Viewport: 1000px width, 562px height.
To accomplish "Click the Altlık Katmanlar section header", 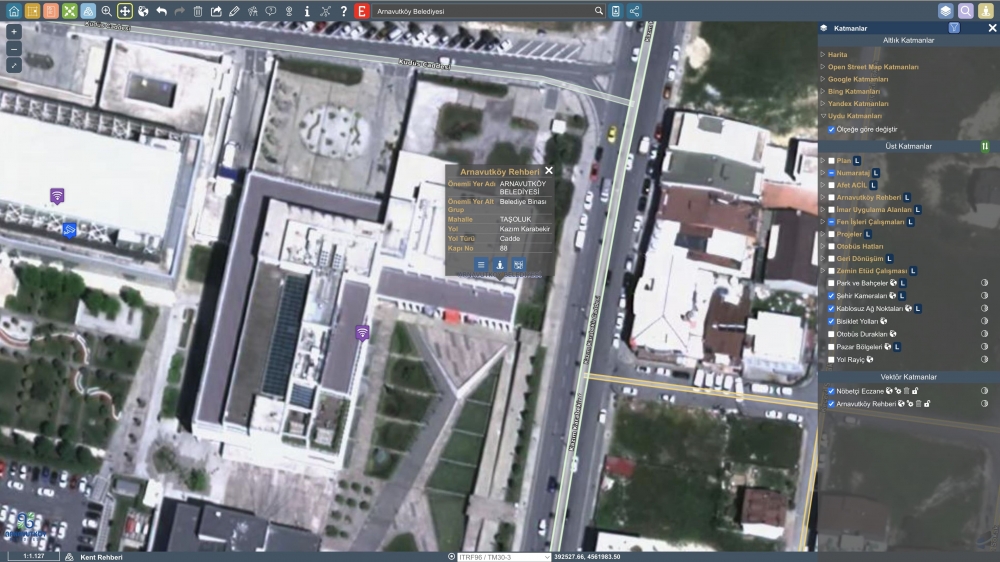I will pos(908,40).
